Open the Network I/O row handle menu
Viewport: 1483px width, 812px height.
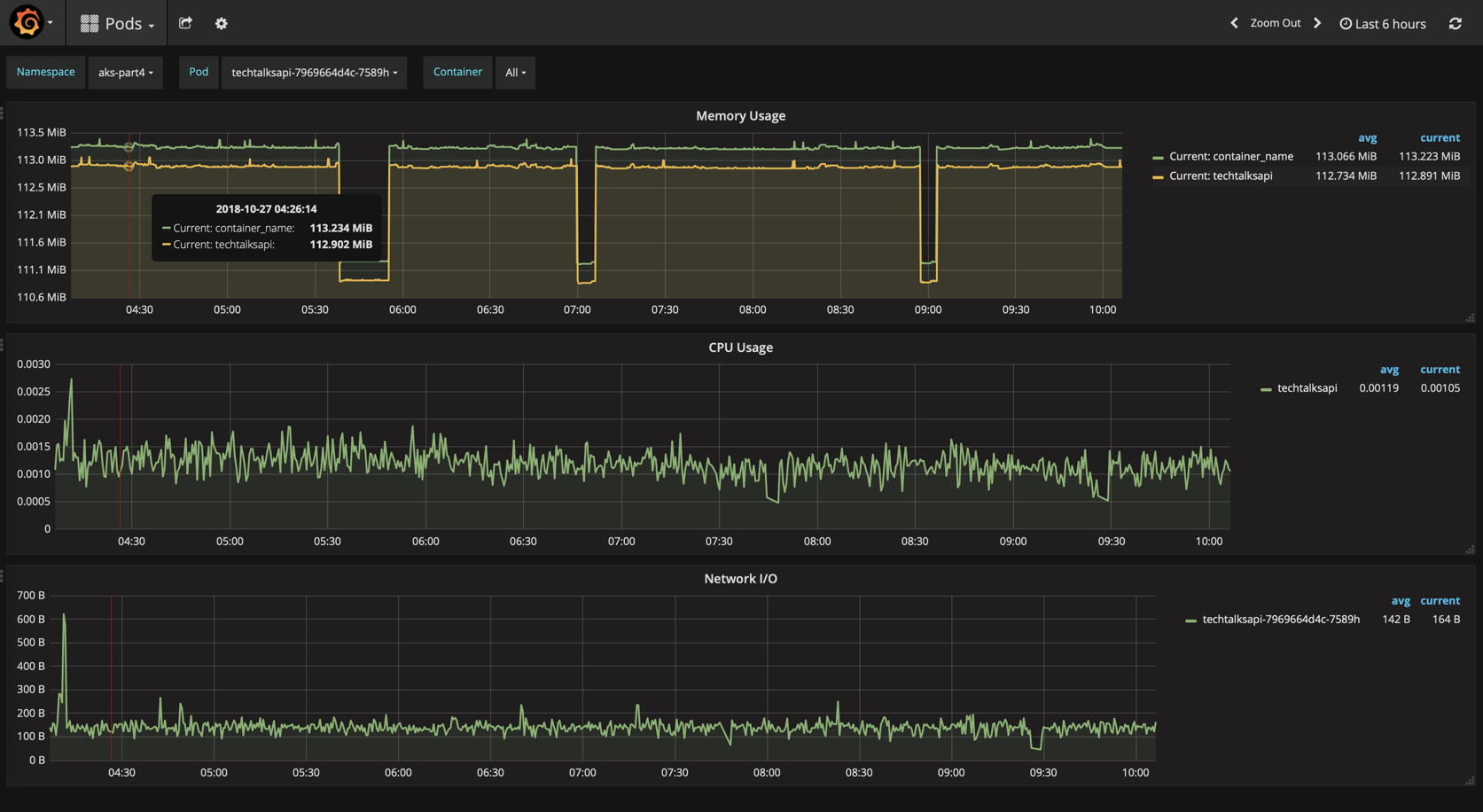click(3, 575)
